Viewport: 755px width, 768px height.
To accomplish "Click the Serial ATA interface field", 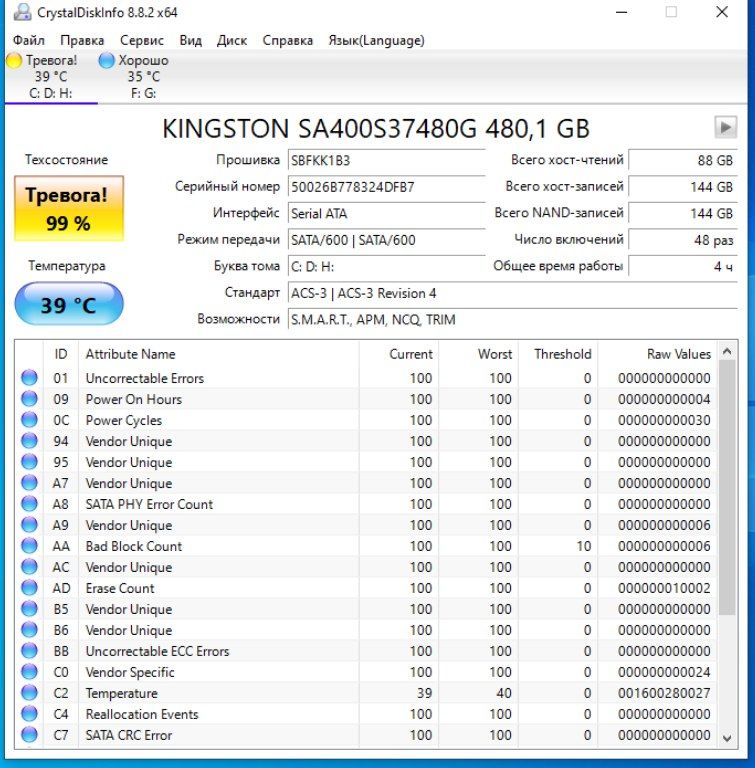I will [x=386, y=214].
